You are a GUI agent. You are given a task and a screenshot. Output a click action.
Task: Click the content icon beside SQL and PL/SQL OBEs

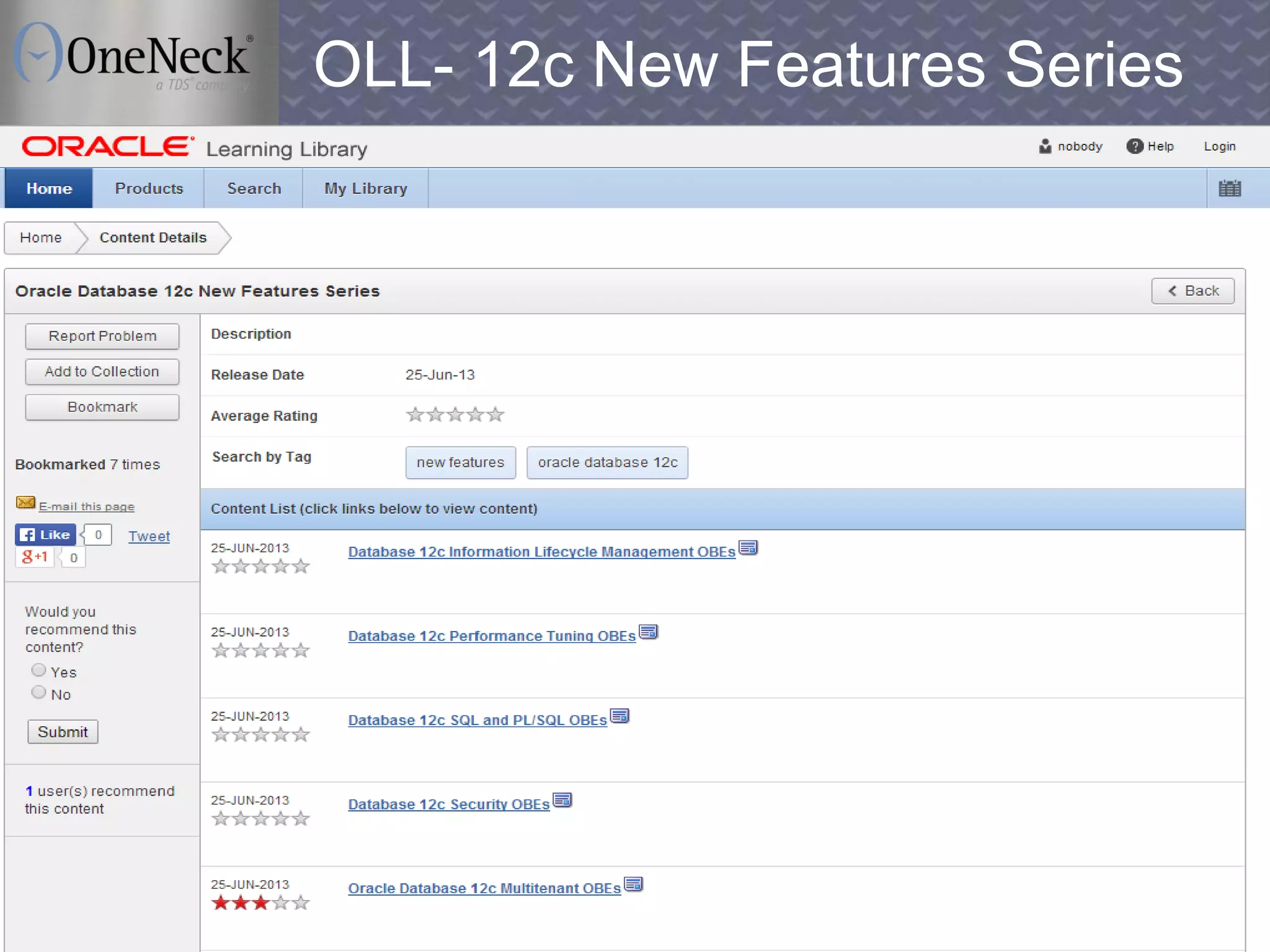620,716
